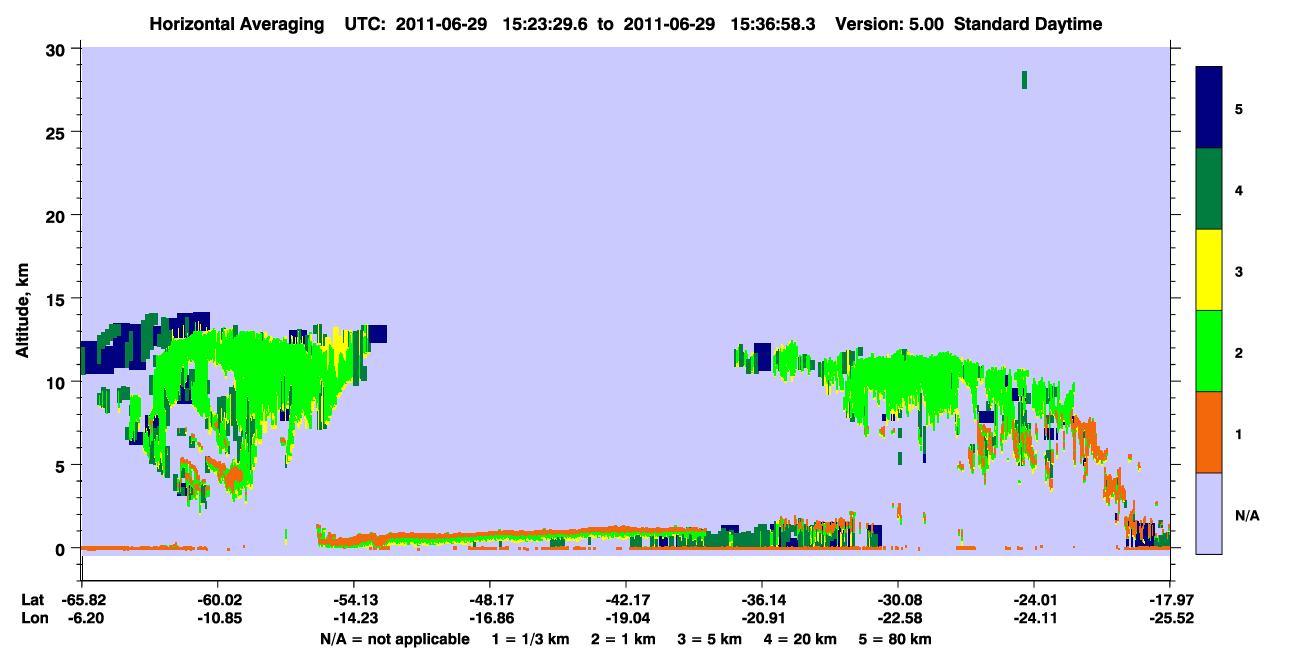The image size is (1300, 667).
Task: Click latitude value -30.08
Action: pos(898,600)
